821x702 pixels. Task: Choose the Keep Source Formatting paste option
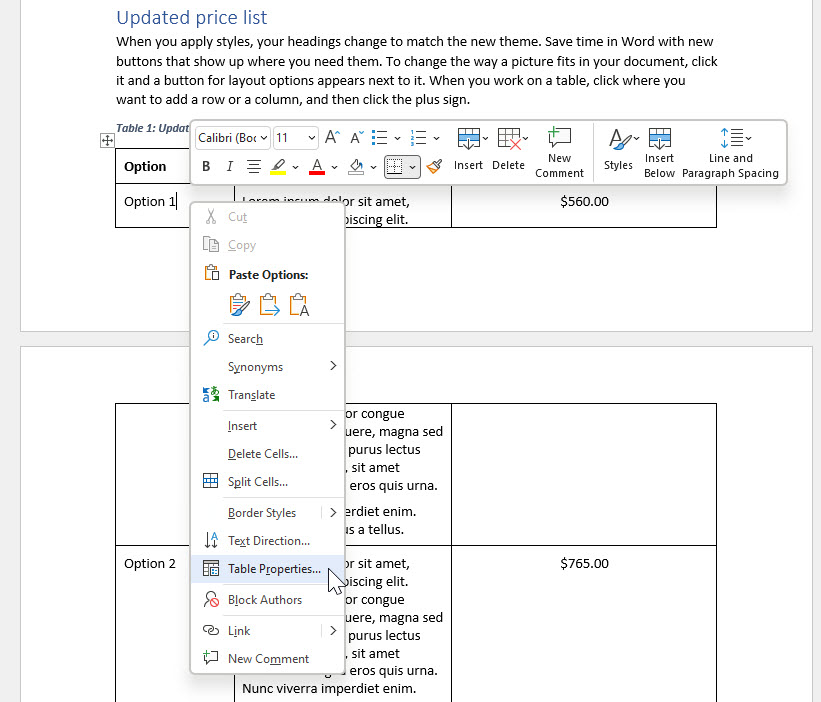click(240, 304)
